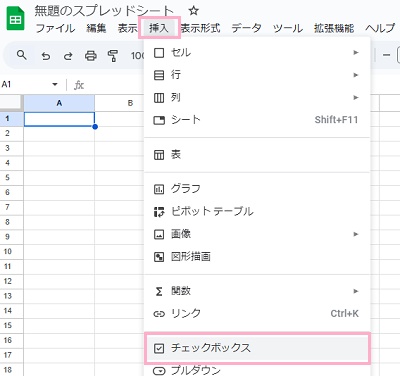400x376 pixels.
Task: Open the name box dropdown arrow
Action: point(55,85)
